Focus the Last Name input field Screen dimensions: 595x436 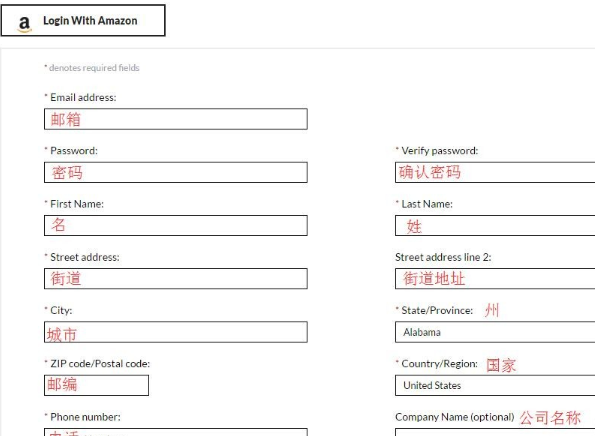495,225
